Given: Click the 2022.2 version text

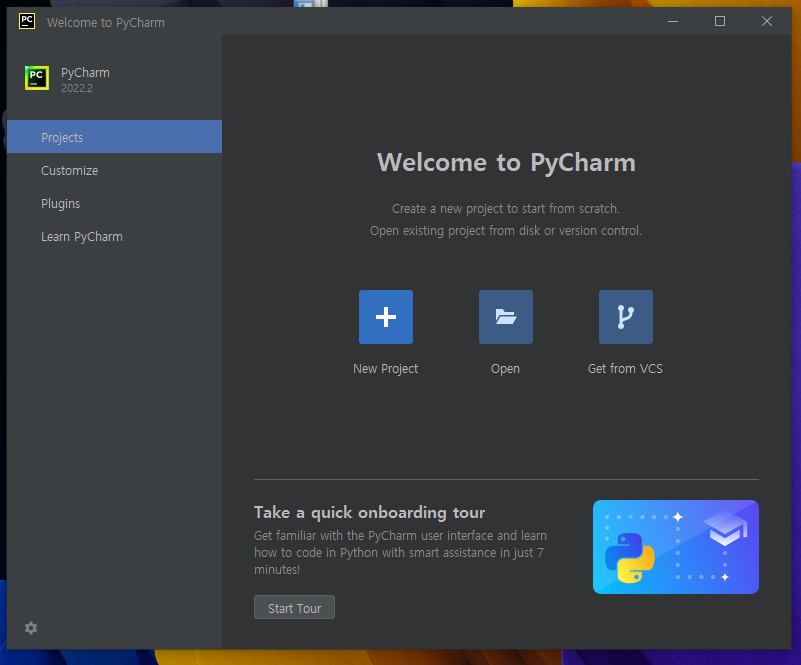Looking at the screenshot, I should [77, 88].
